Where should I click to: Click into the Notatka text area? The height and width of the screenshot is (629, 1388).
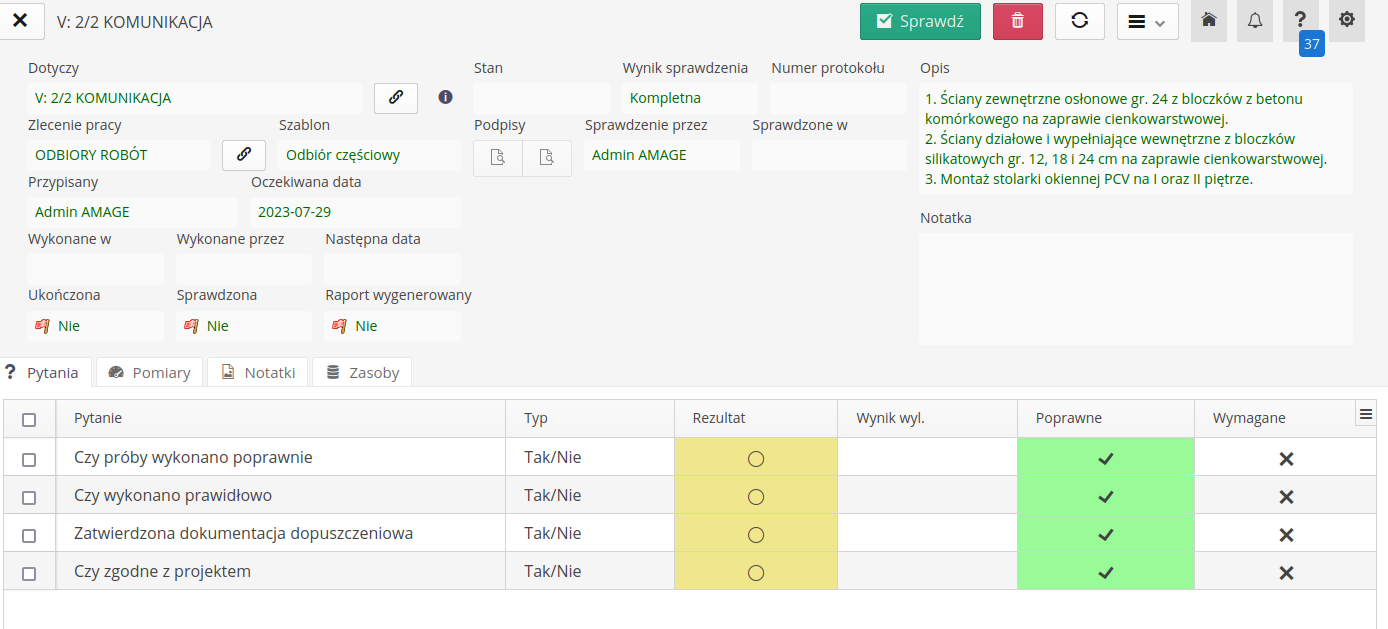click(1135, 288)
